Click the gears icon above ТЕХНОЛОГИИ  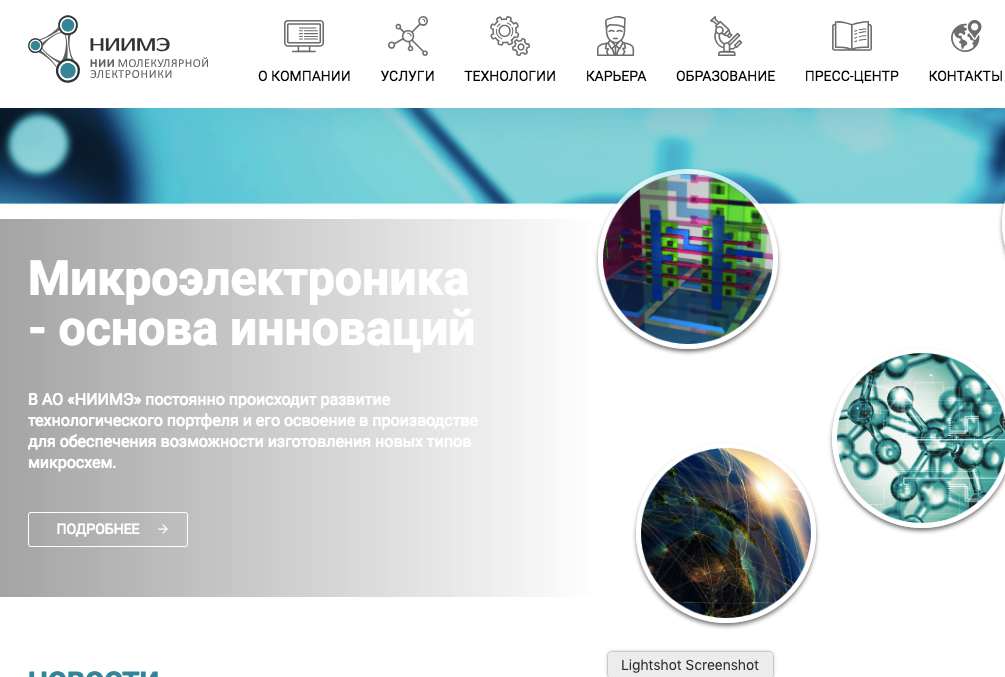(509, 35)
